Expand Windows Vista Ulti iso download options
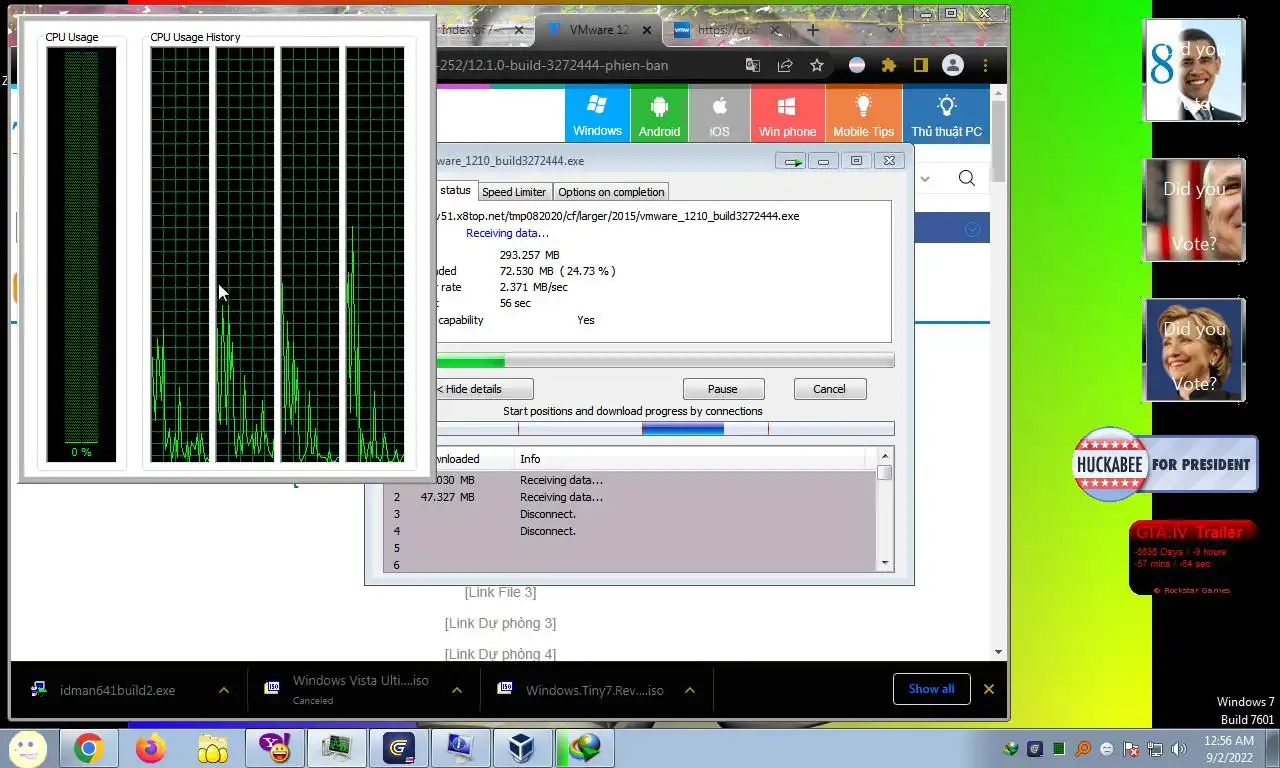The width and height of the screenshot is (1280, 768). pos(457,690)
